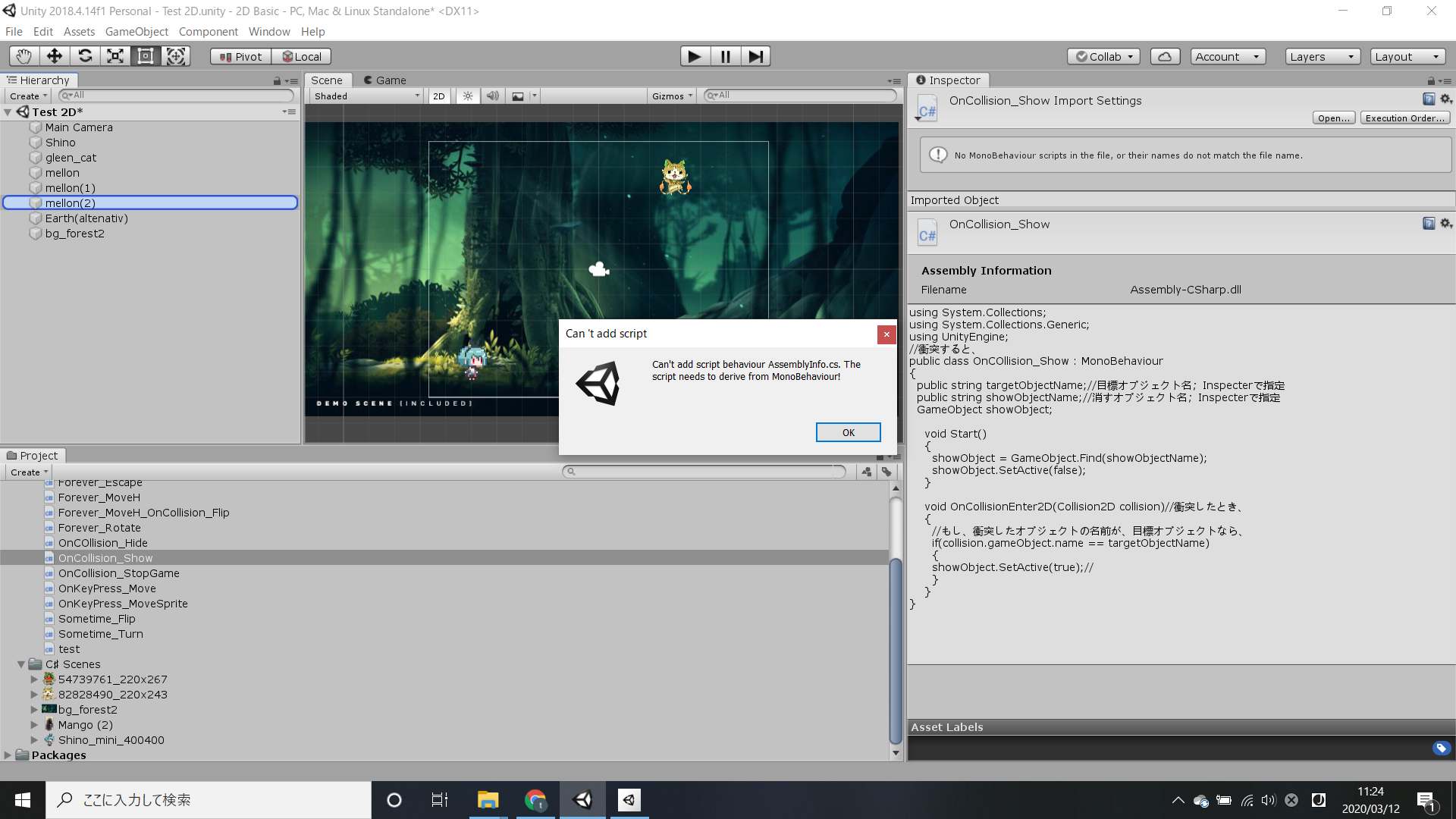This screenshot has width=1456, height=819.
Task: Select the Rect Transform tool
Action: 146,56
